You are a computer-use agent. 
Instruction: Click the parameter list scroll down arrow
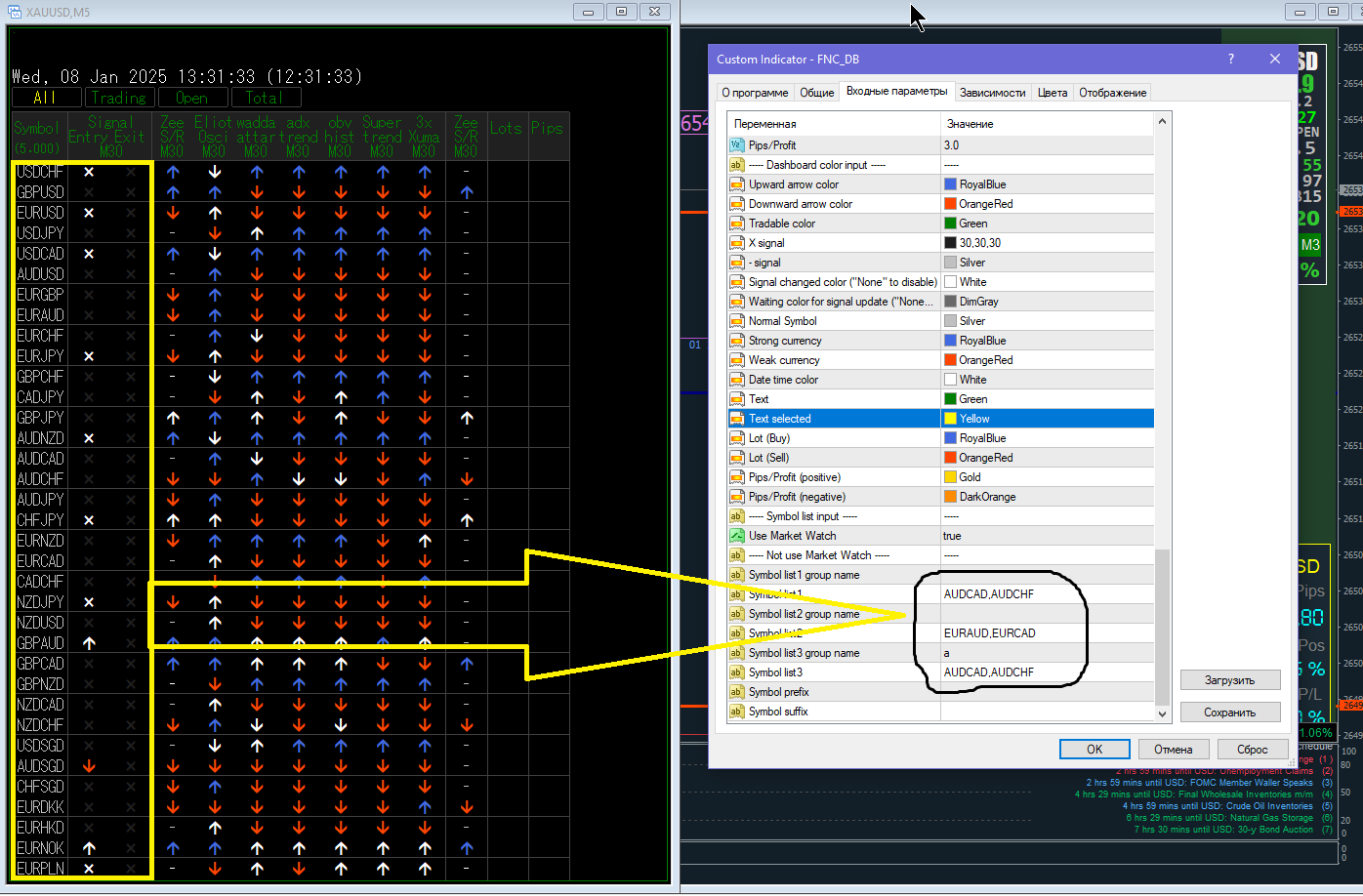coord(1162,713)
